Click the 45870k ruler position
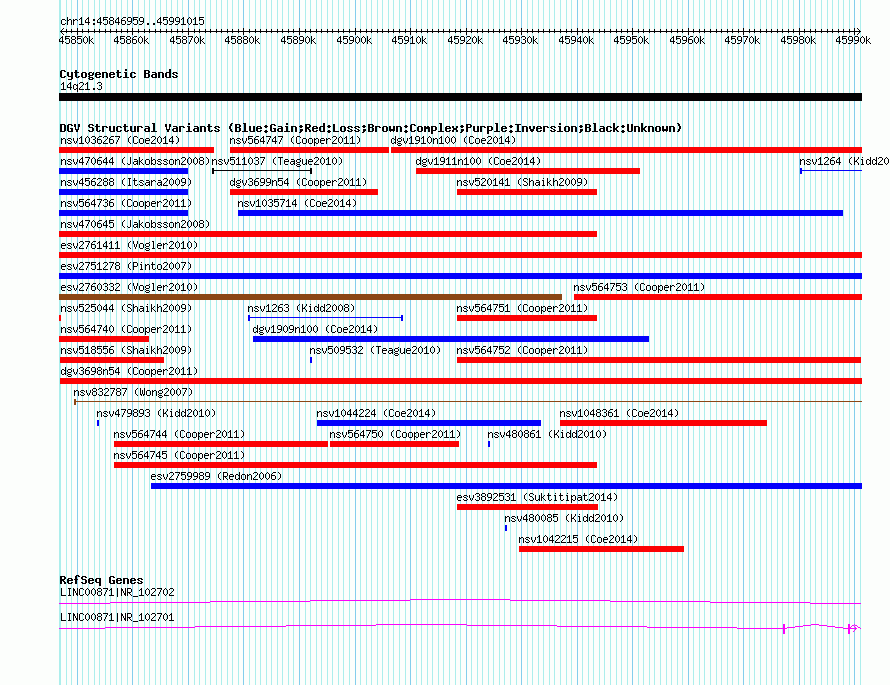The width and height of the screenshot is (890, 685). [187, 40]
